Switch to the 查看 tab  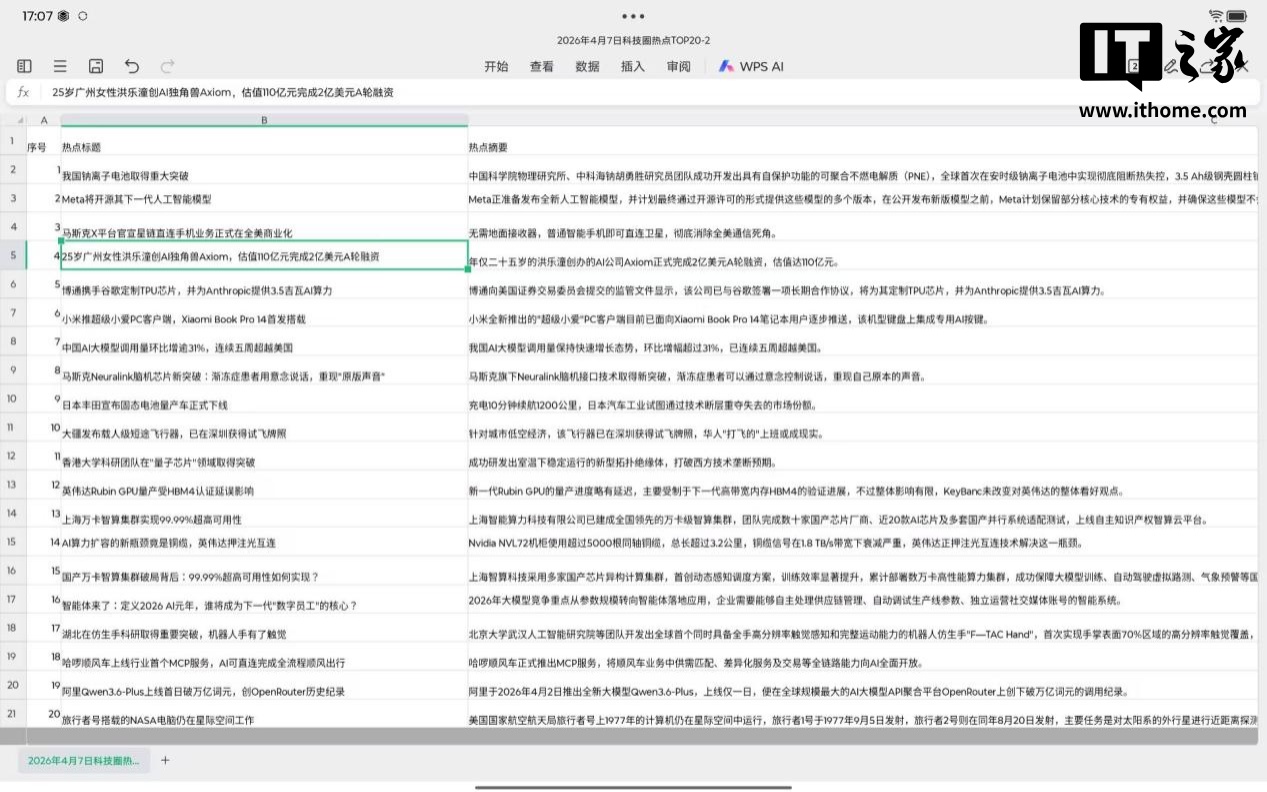(x=542, y=66)
